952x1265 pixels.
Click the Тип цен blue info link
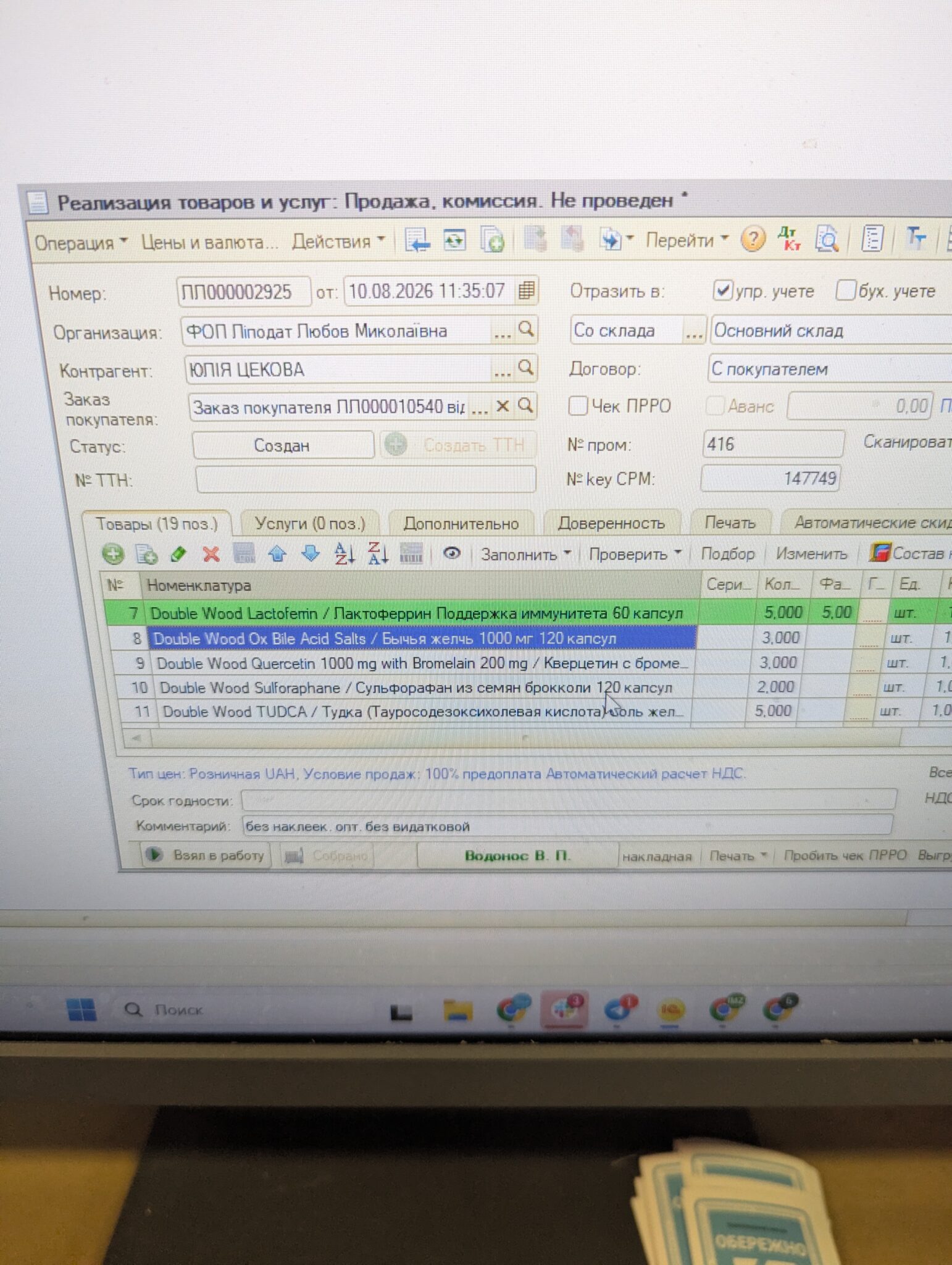point(436,773)
